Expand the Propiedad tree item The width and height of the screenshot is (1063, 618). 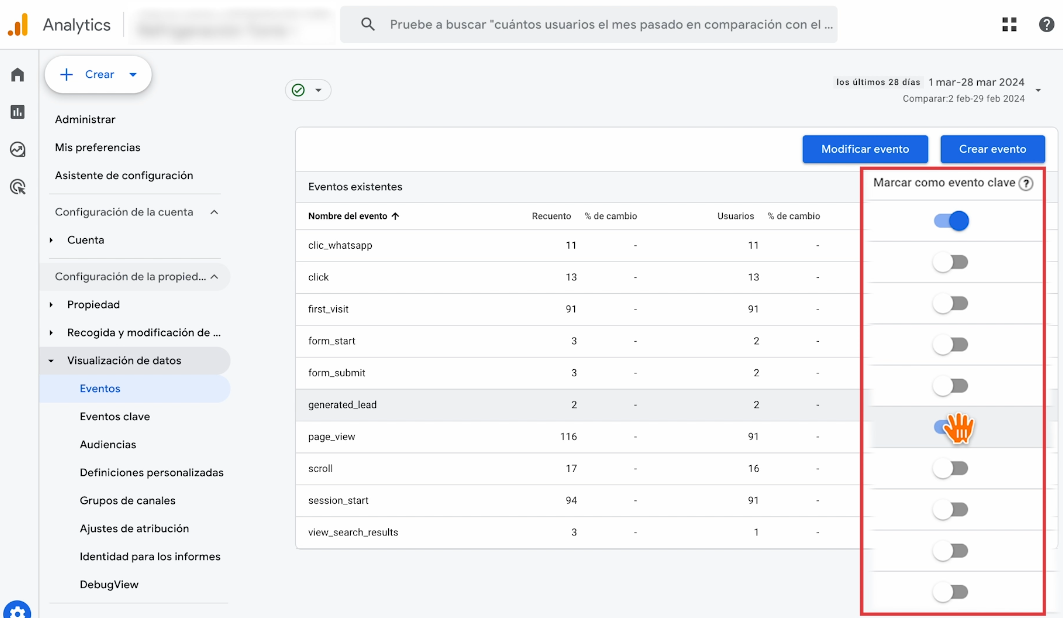point(51,305)
